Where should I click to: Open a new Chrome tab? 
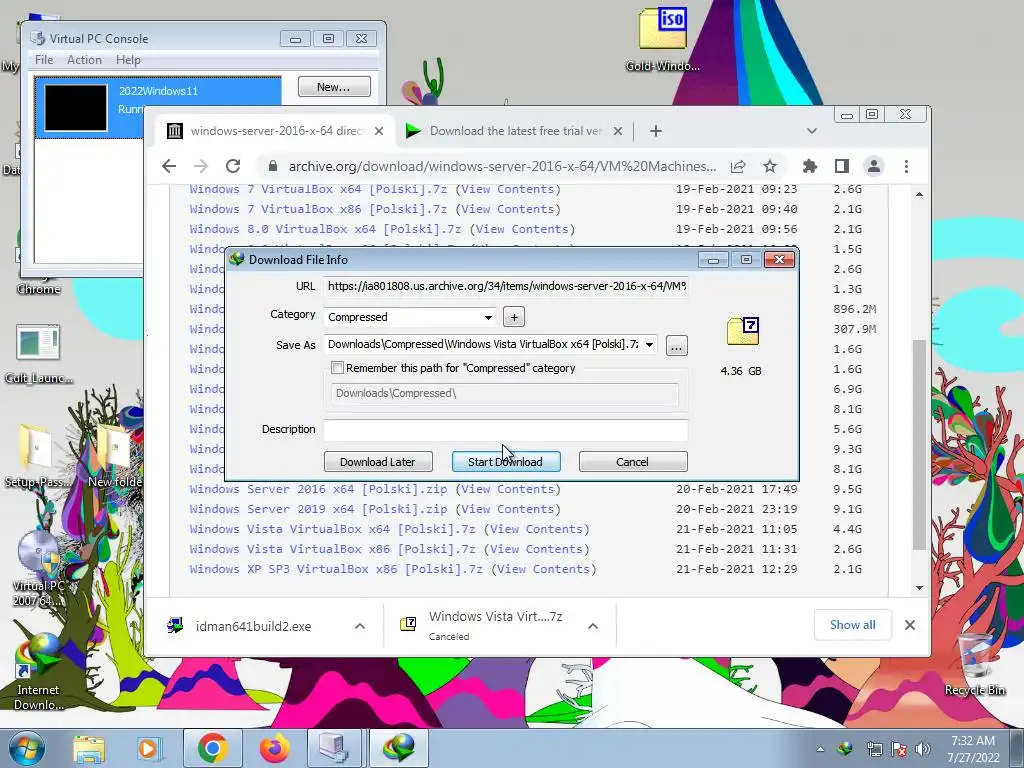tap(656, 131)
